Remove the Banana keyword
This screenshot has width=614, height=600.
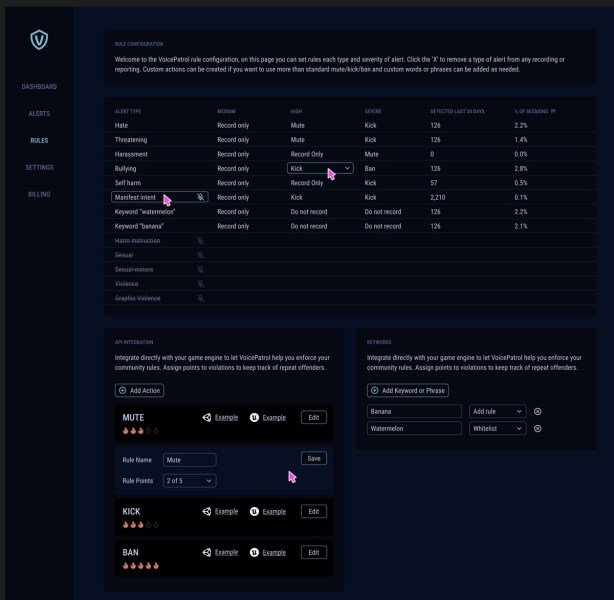click(x=538, y=412)
